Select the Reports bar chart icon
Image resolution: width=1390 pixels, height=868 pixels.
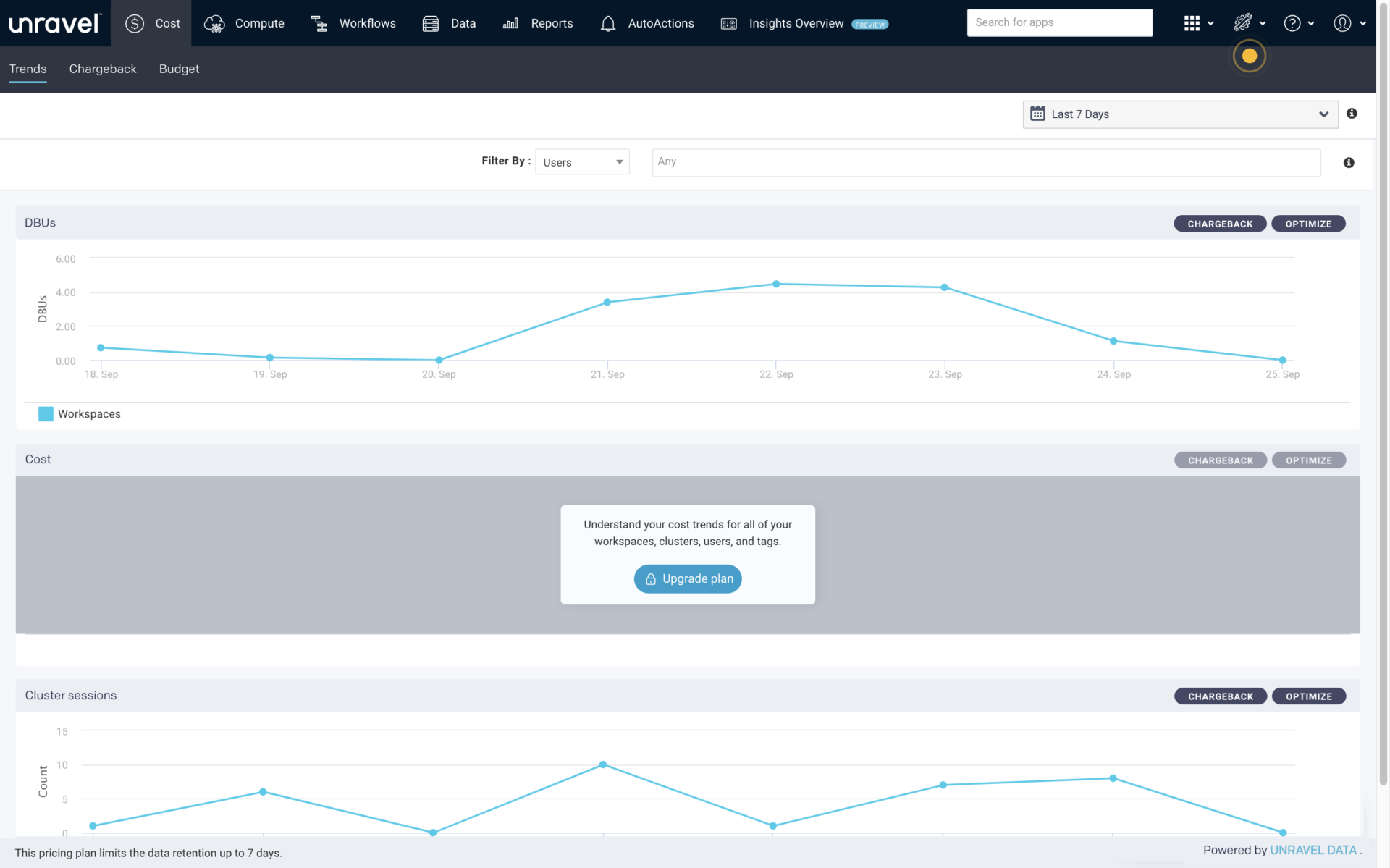click(x=510, y=23)
